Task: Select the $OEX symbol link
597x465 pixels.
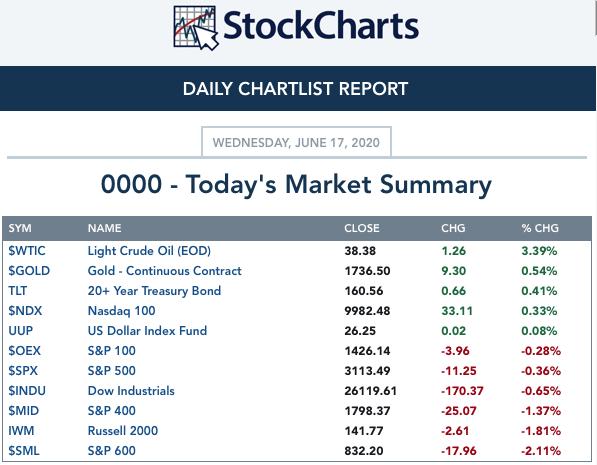Action: [x=24, y=351]
